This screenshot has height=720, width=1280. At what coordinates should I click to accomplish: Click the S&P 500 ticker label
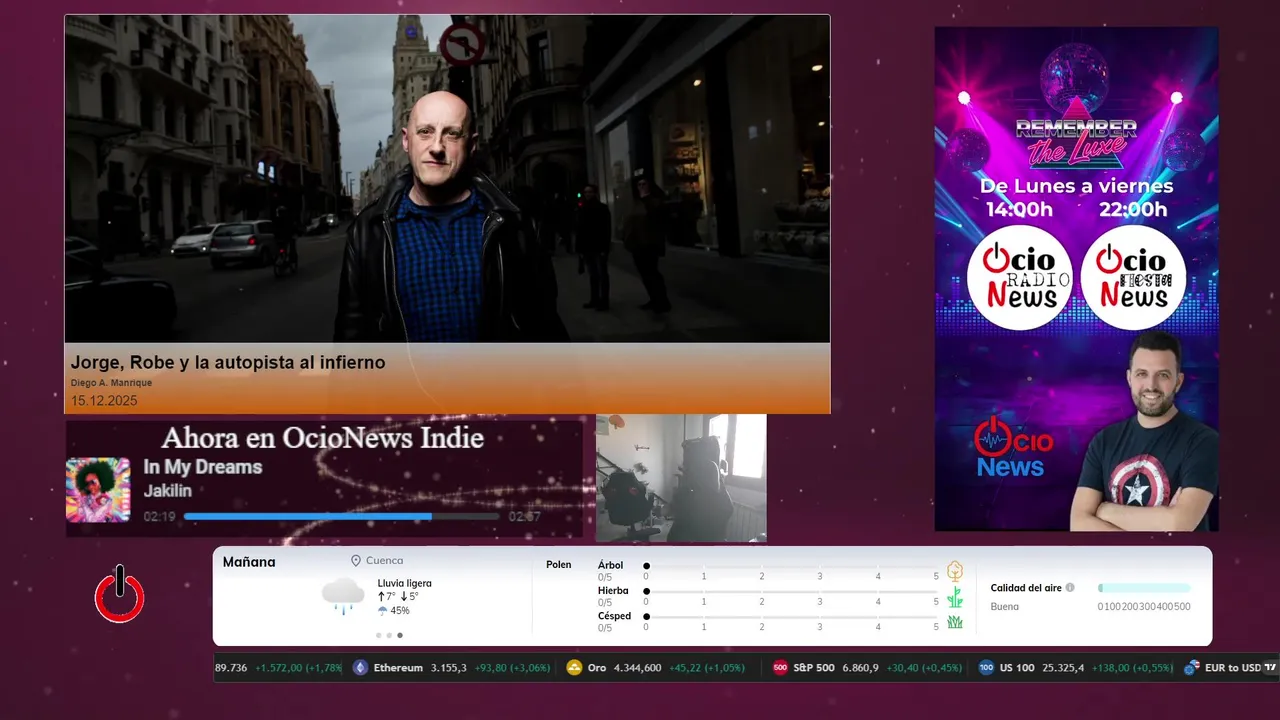click(x=814, y=668)
